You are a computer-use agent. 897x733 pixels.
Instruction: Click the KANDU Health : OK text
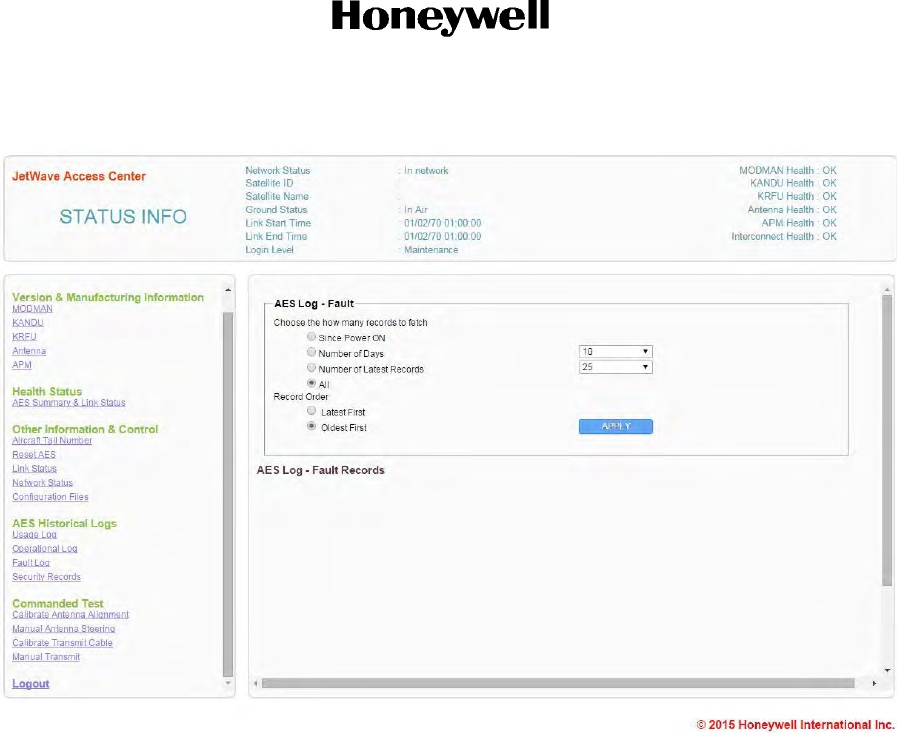coord(793,183)
